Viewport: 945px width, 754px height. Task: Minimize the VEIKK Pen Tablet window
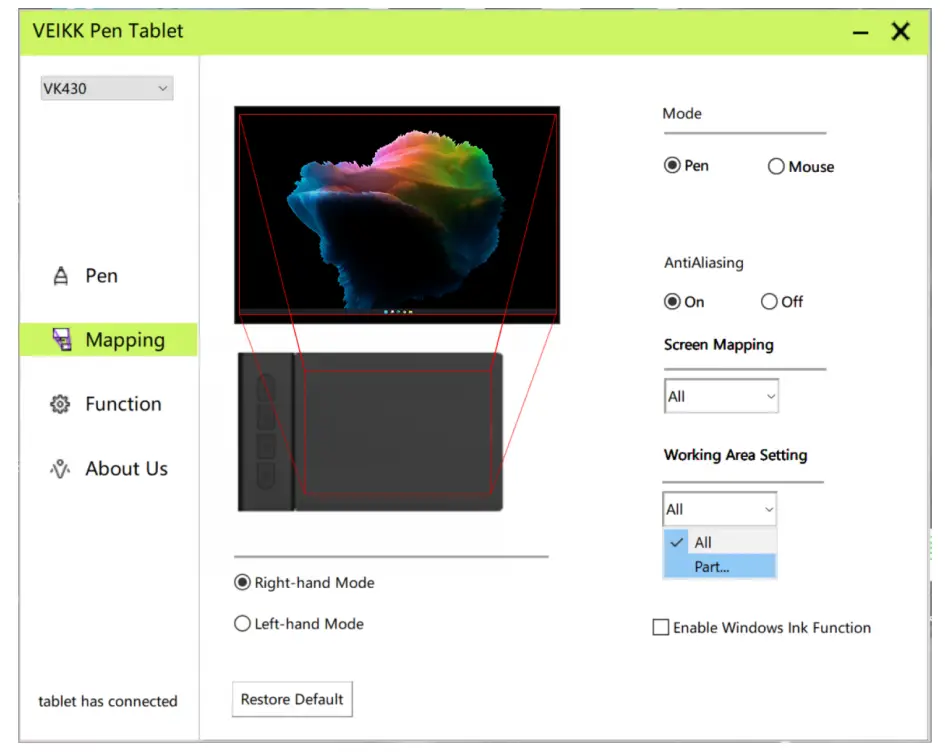coord(861,31)
